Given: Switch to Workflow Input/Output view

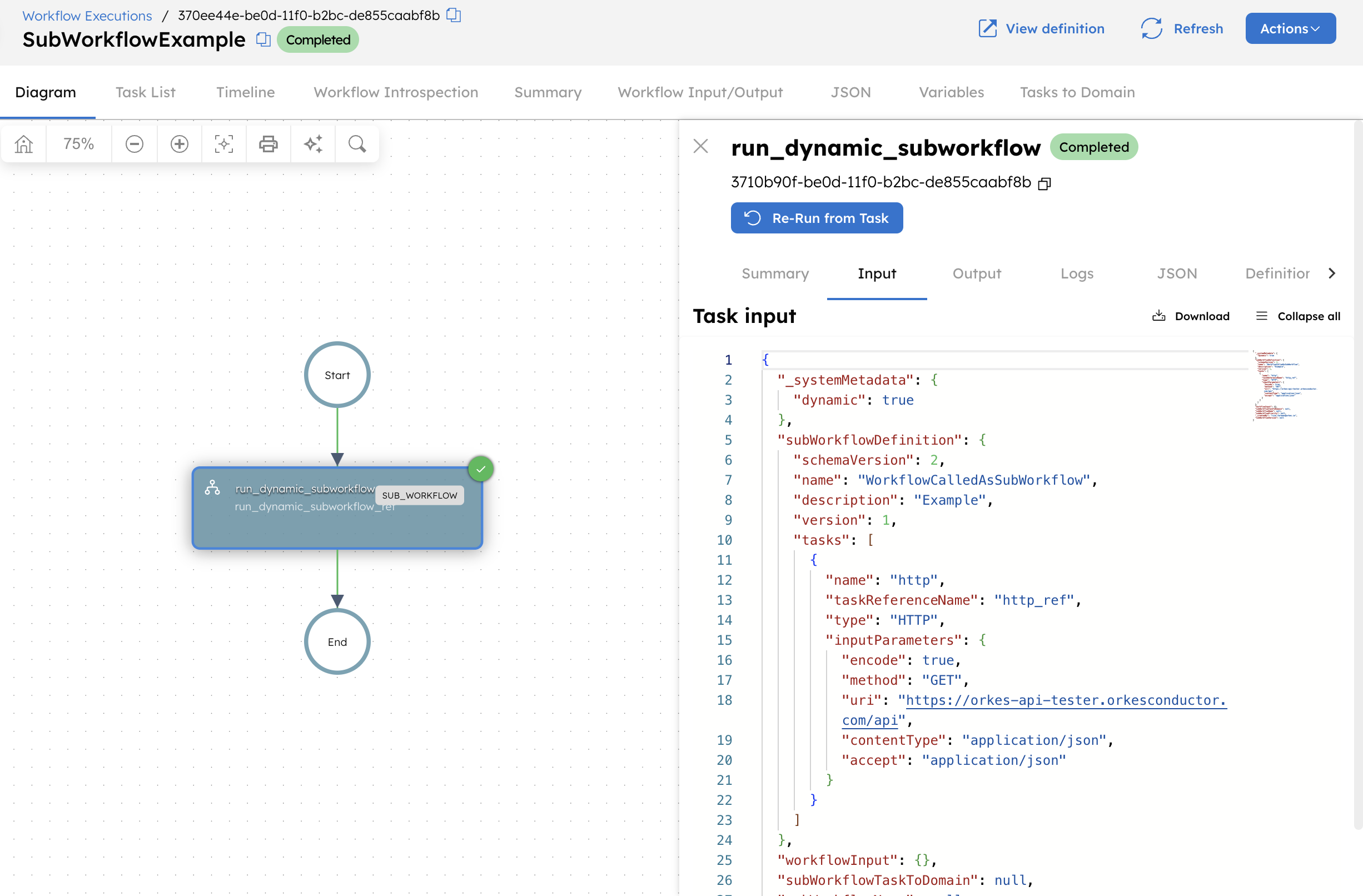Looking at the screenshot, I should pos(700,92).
